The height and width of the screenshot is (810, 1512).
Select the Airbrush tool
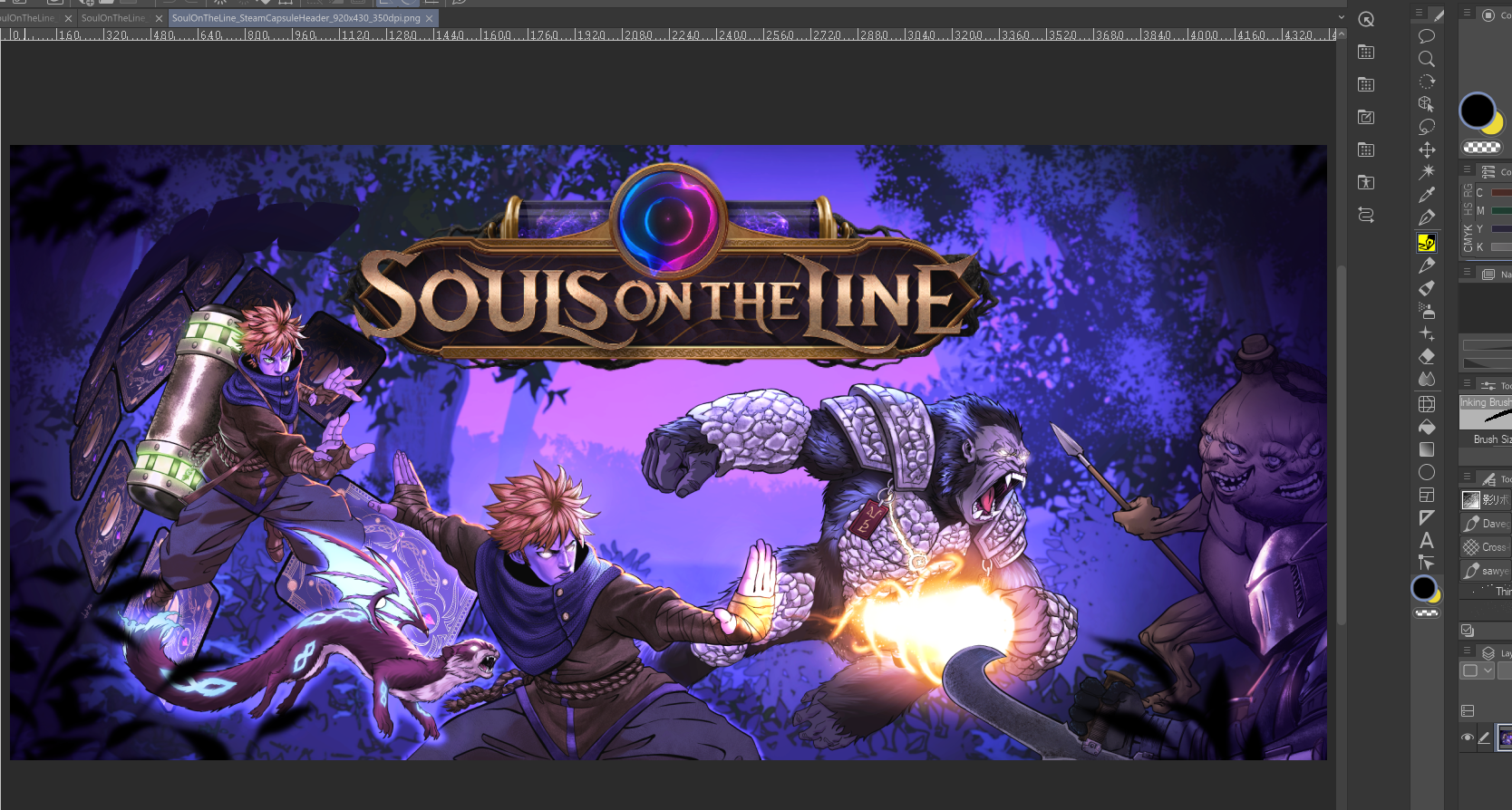pyautogui.click(x=1427, y=311)
